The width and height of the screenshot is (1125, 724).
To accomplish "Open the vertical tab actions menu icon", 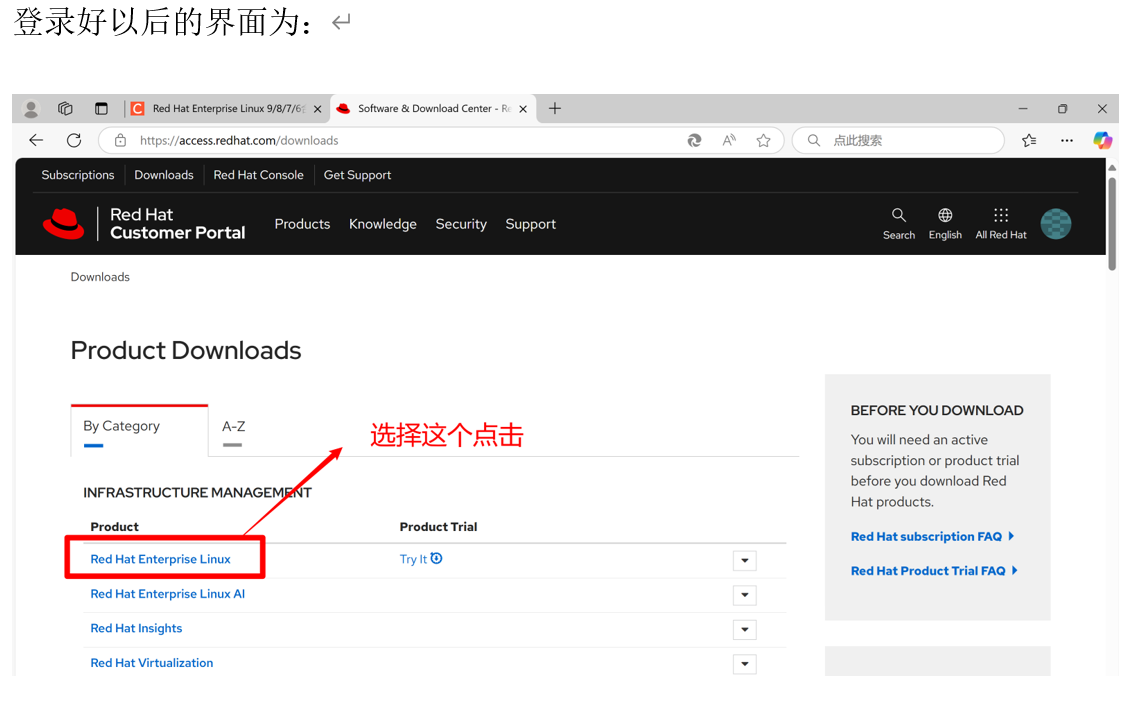I will [101, 108].
